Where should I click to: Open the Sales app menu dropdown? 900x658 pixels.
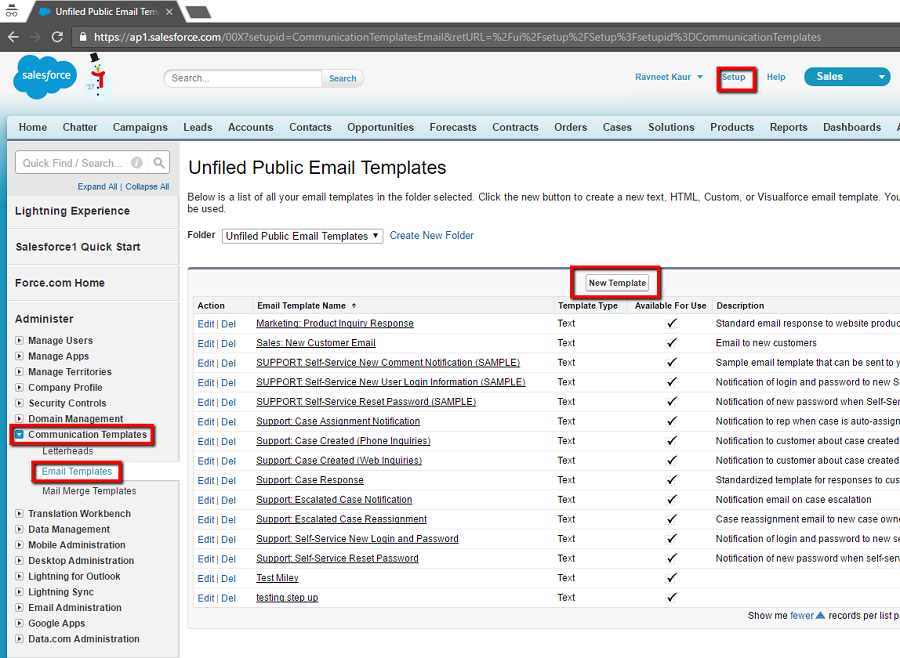pos(881,77)
